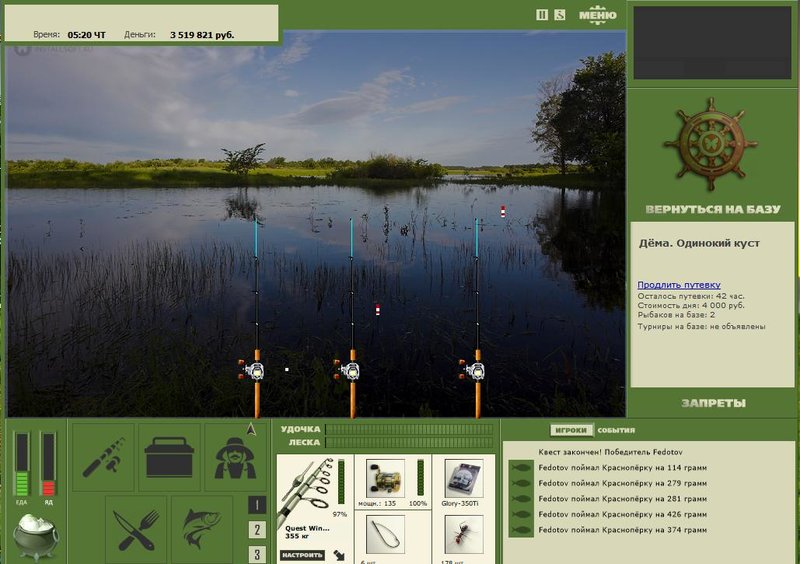The image size is (800, 564).
Task: Click the right fishing rod's reel
Action: [473, 370]
